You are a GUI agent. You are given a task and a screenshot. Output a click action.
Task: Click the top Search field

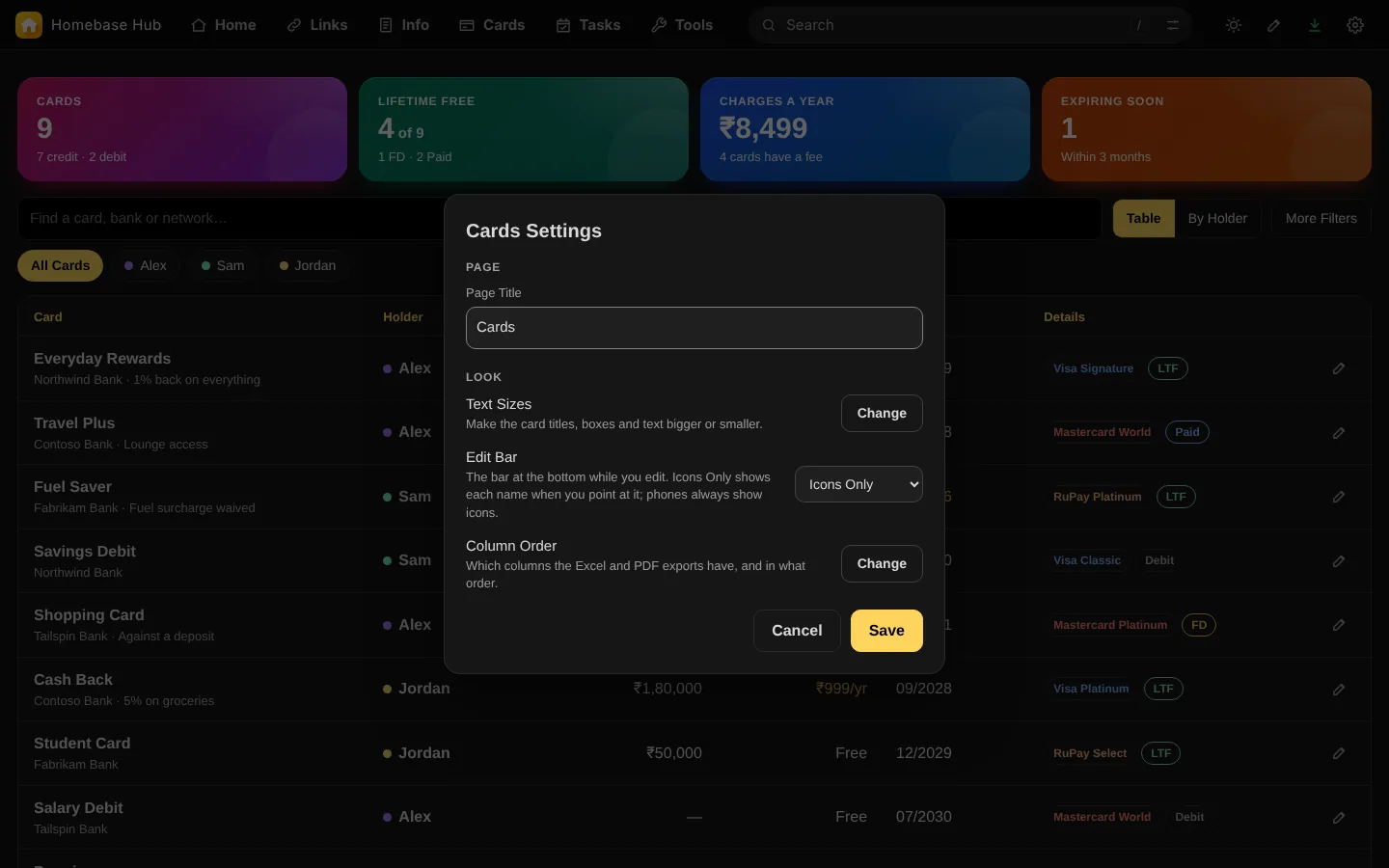(x=969, y=25)
